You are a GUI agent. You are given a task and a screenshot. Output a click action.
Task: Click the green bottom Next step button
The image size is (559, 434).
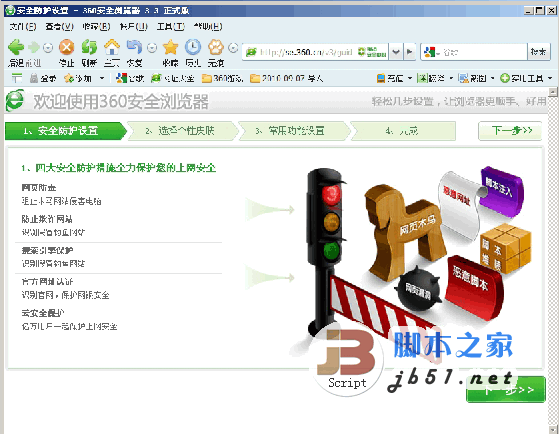point(506,389)
